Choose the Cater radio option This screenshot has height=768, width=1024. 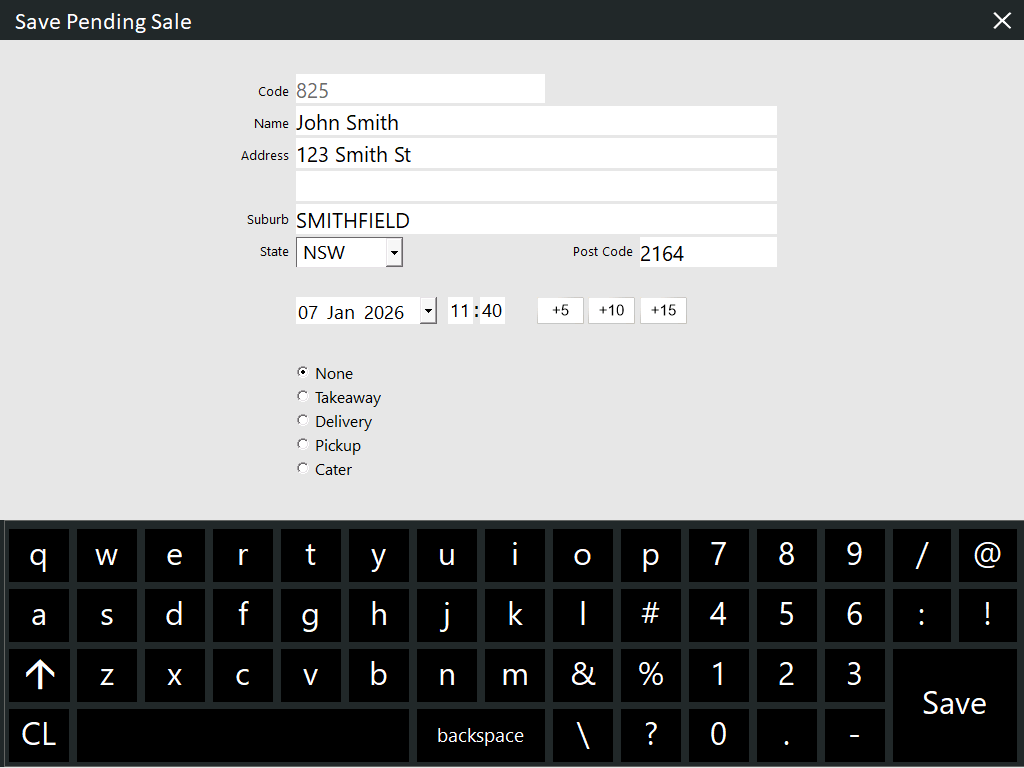coord(303,469)
